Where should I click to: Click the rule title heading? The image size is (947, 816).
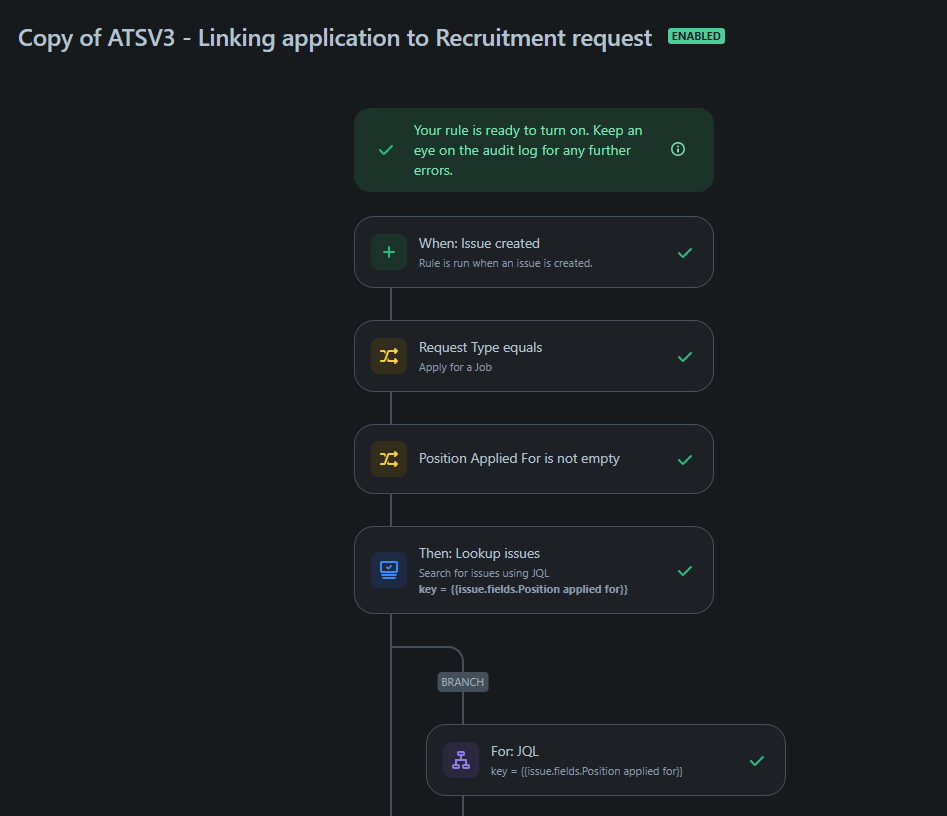[x=335, y=38]
